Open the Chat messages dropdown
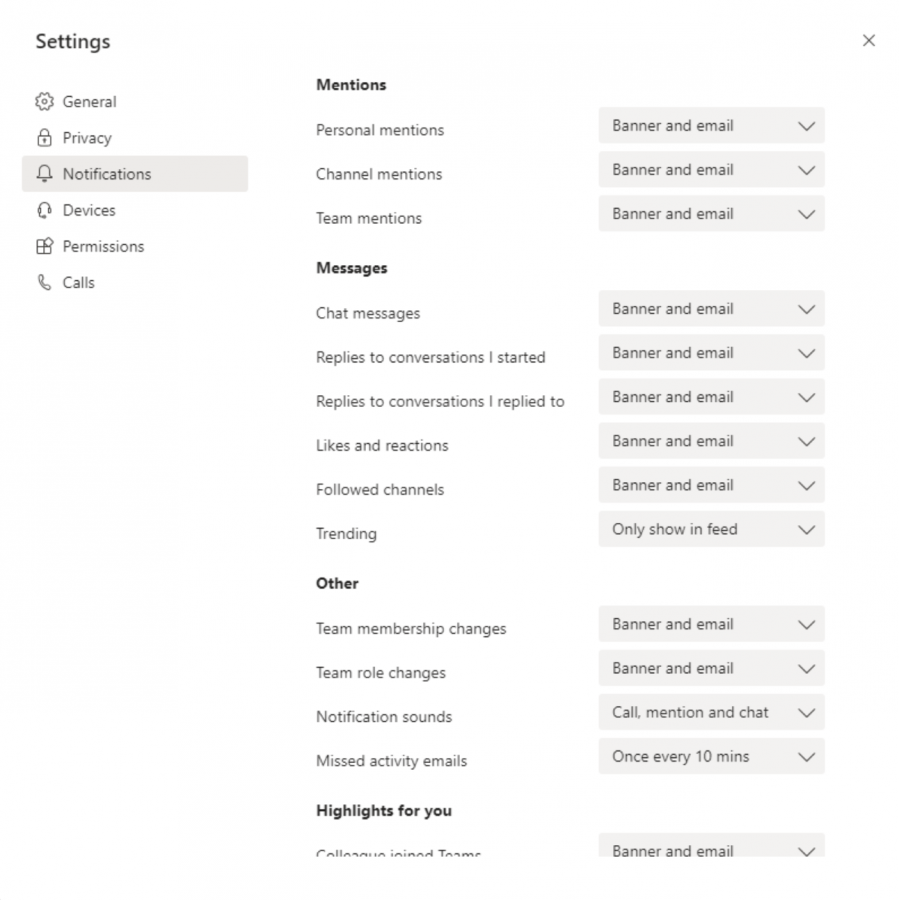This screenshot has width=899, height=900. coord(711,309)
